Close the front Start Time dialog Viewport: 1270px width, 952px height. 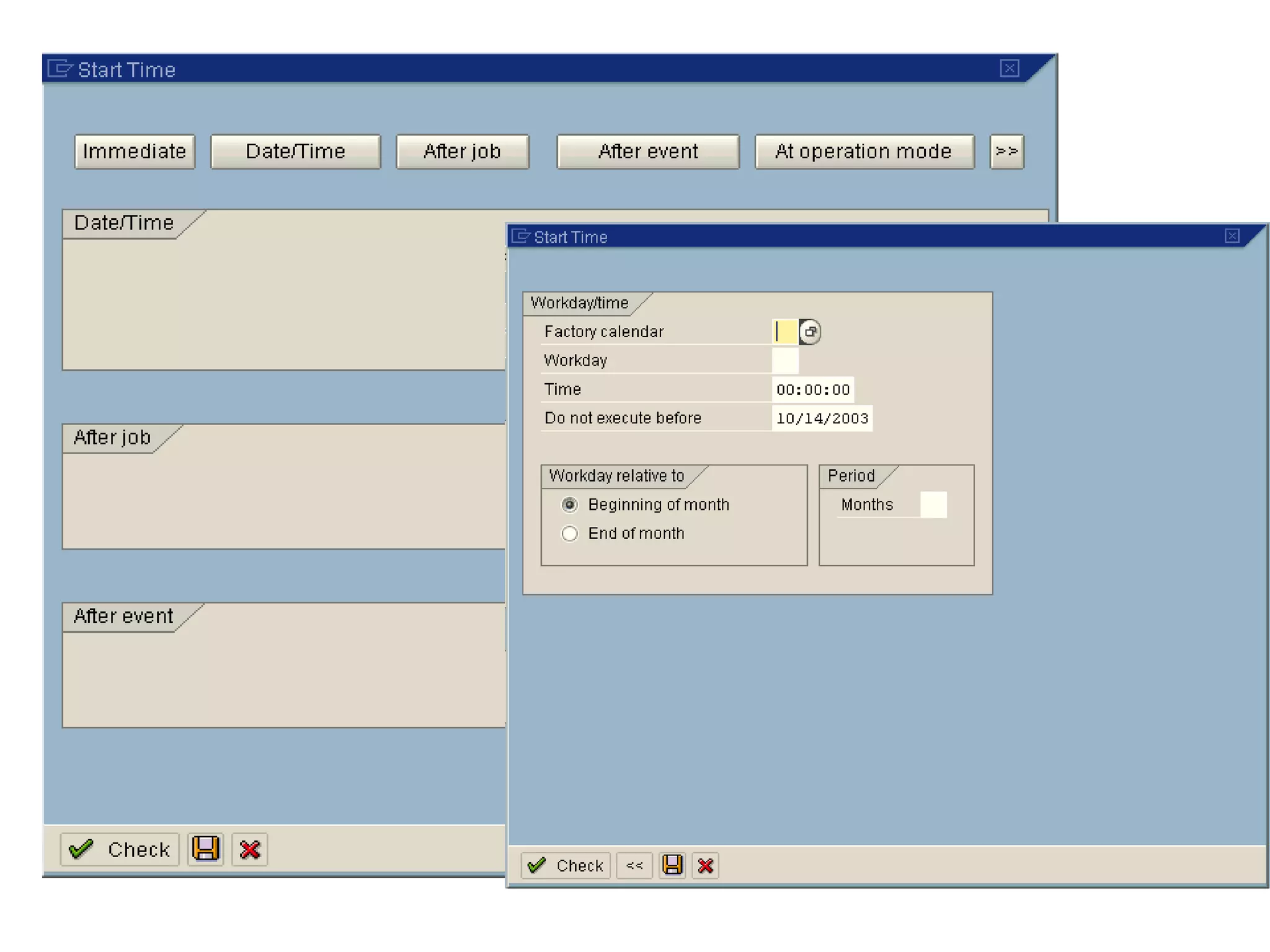[1232, 236]
